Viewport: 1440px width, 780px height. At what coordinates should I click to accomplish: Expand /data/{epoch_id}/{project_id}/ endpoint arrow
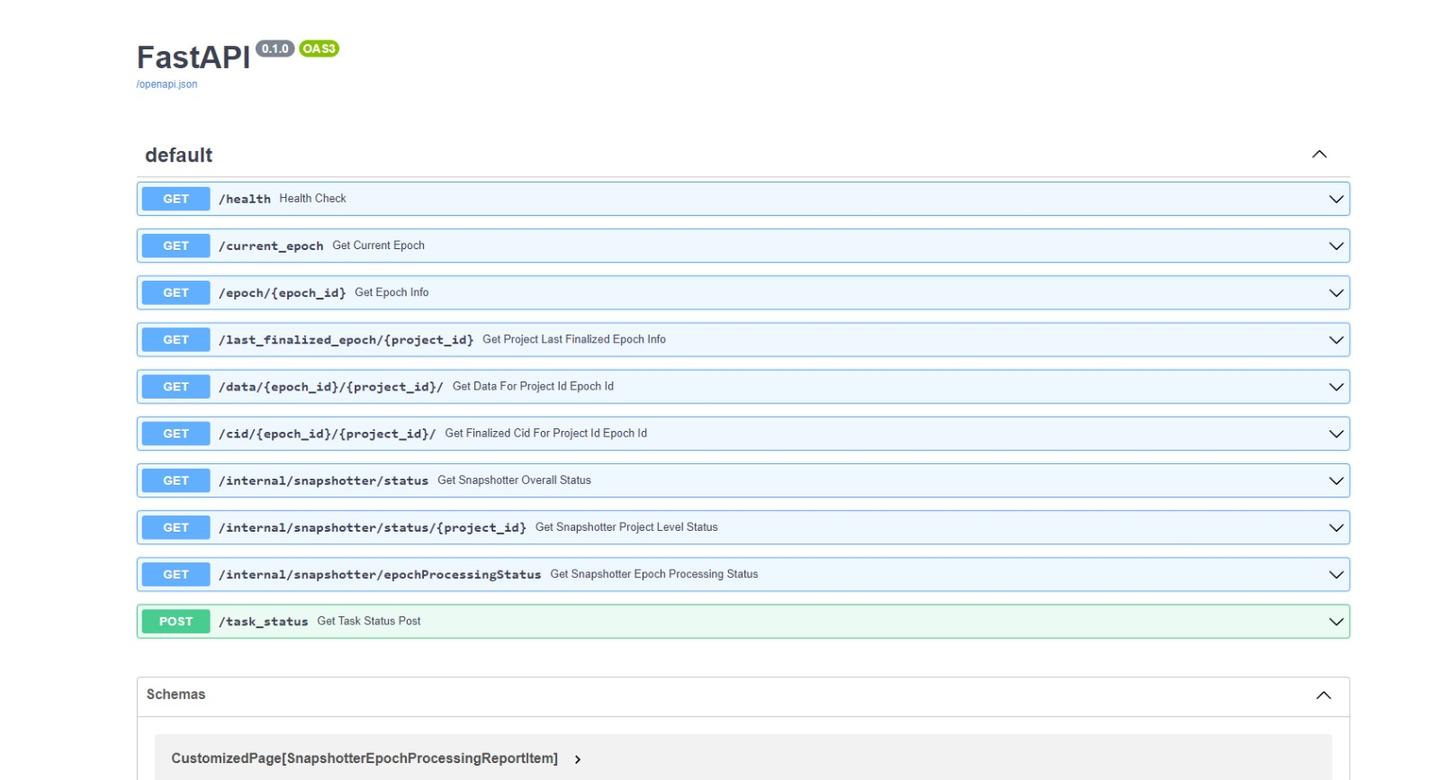[1336, 387]
